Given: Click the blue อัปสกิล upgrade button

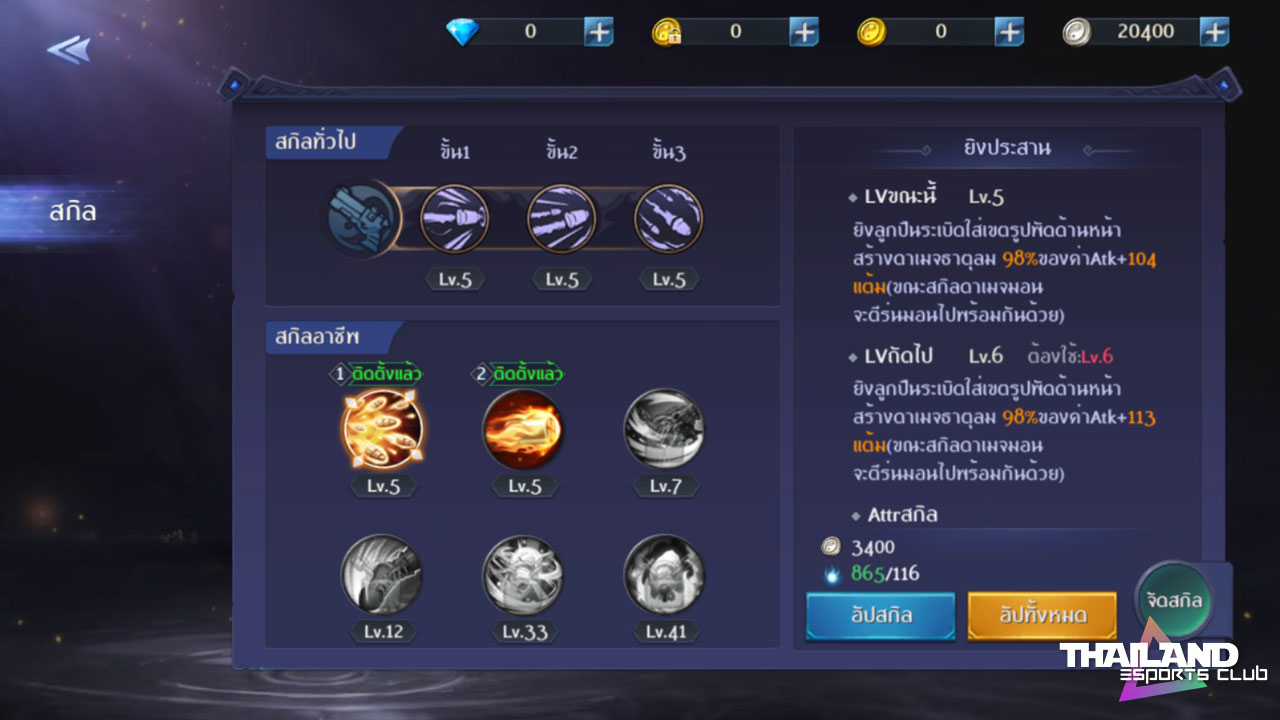Looking at the screenshot, I should [881, 615].
